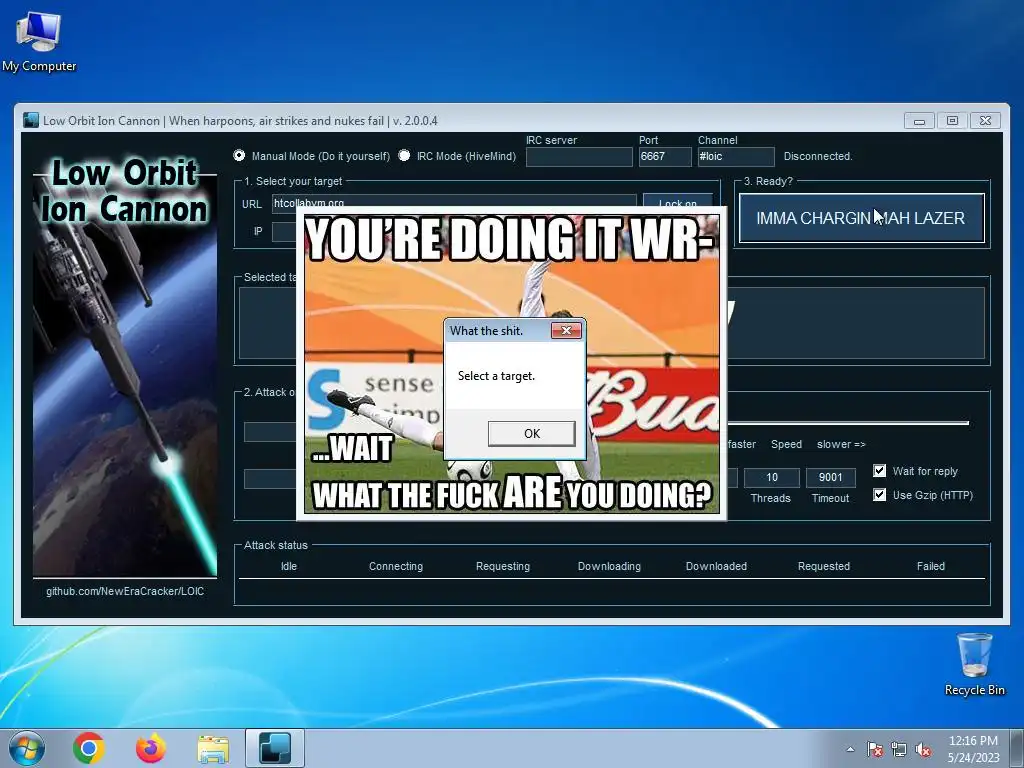This screenshot has height=768, width=1024.
Task: Click the 'Downloaded' attack status column
Action: [x=716, y=566]
